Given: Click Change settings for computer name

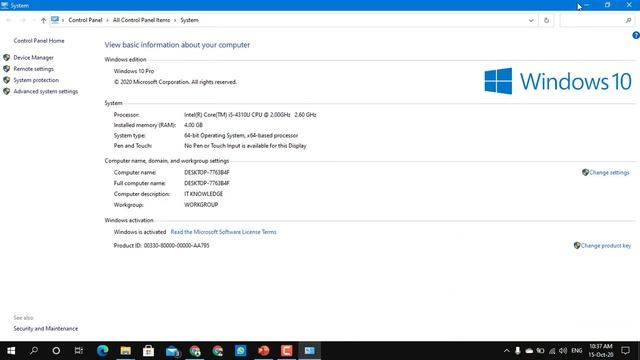Looking at the screenshot, I should tap(609, 173).
